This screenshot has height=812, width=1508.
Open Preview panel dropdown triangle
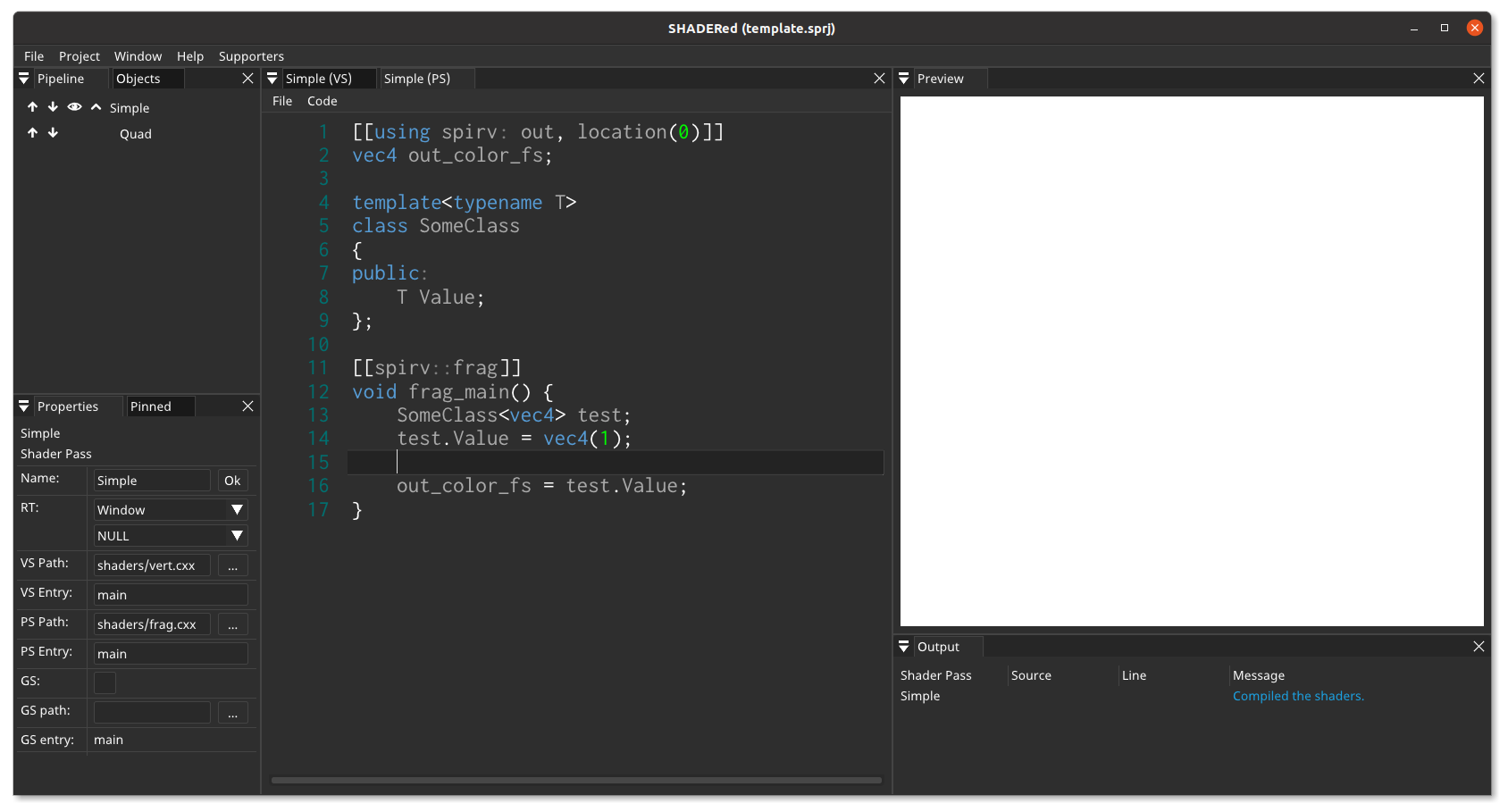904,79
